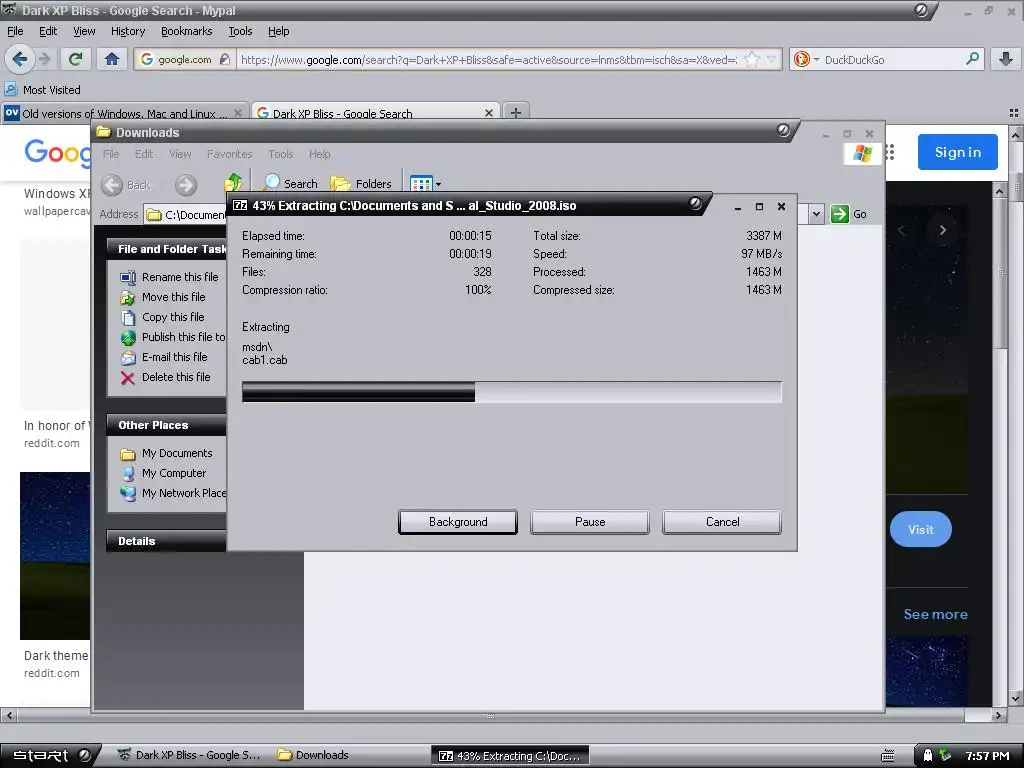Screen dimensions: 1024x768
Task: Go up one folder in Downloads
Action: coord(232,183)
